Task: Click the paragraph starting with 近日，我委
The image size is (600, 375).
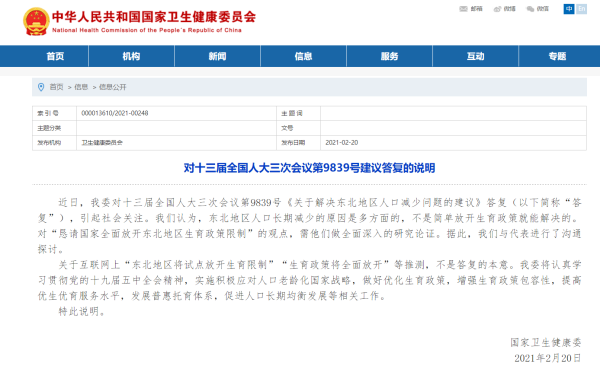Action: coord(309,226)
